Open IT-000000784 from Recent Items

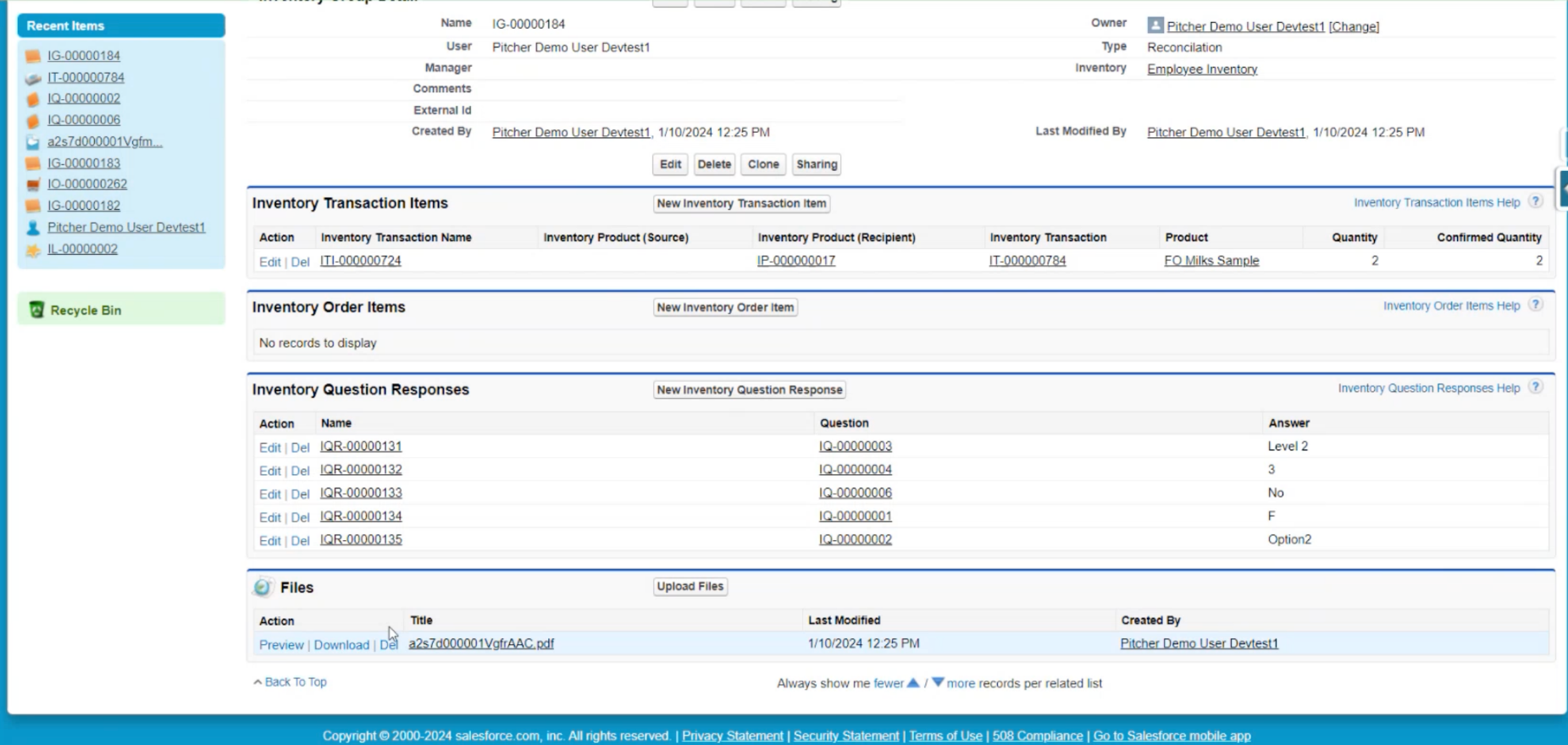coord(86,77)
